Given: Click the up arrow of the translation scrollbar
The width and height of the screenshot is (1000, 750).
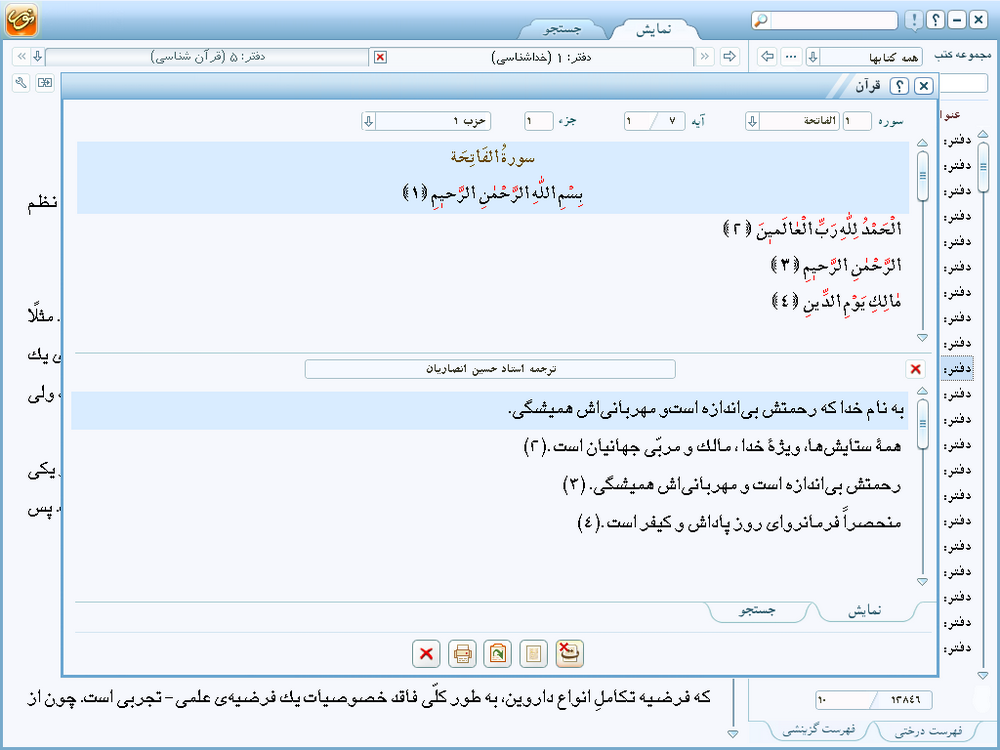Looking at the screenshot, I should pos(922,391).
